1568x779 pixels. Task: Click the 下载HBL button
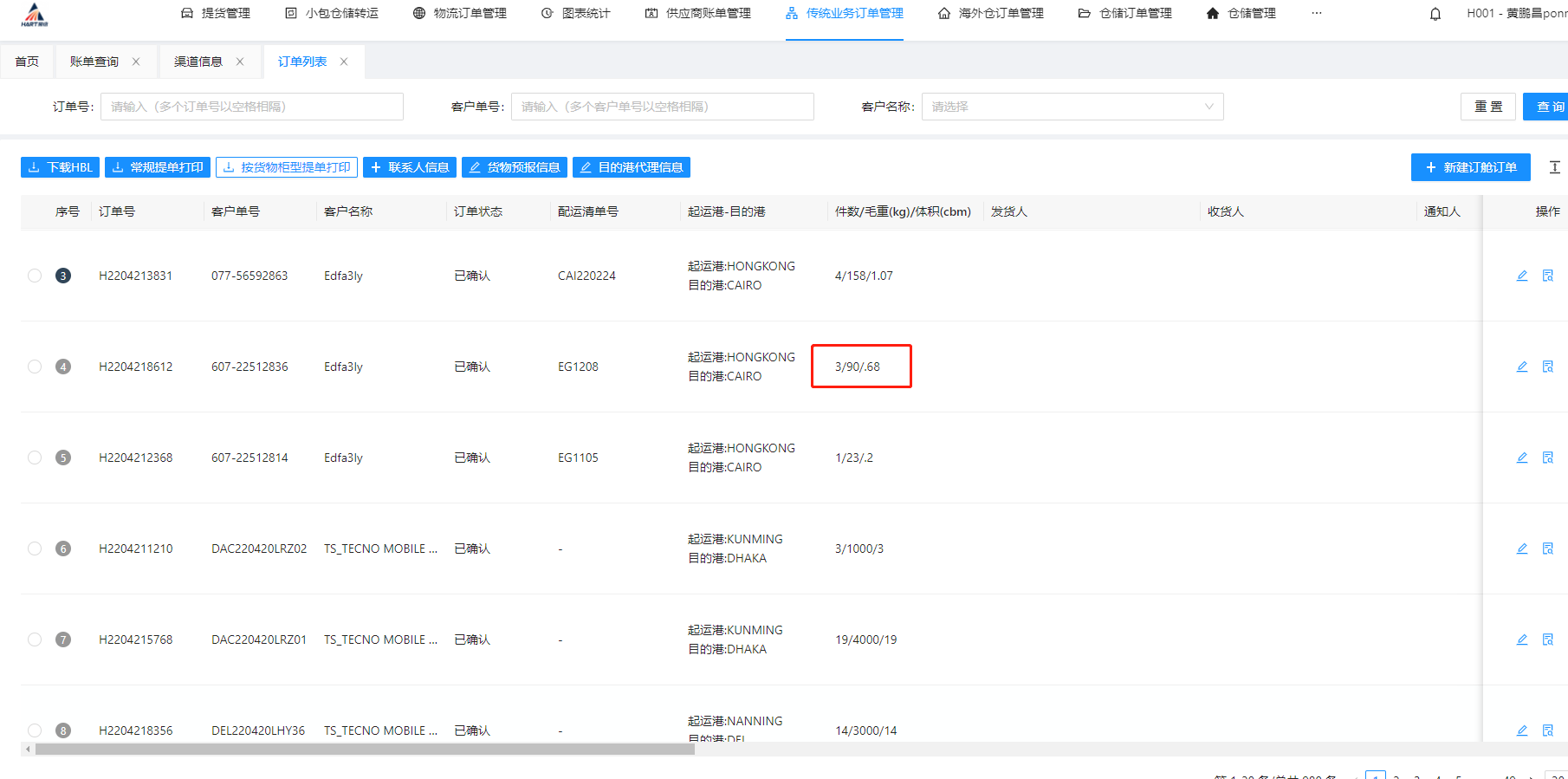[60, 167]
